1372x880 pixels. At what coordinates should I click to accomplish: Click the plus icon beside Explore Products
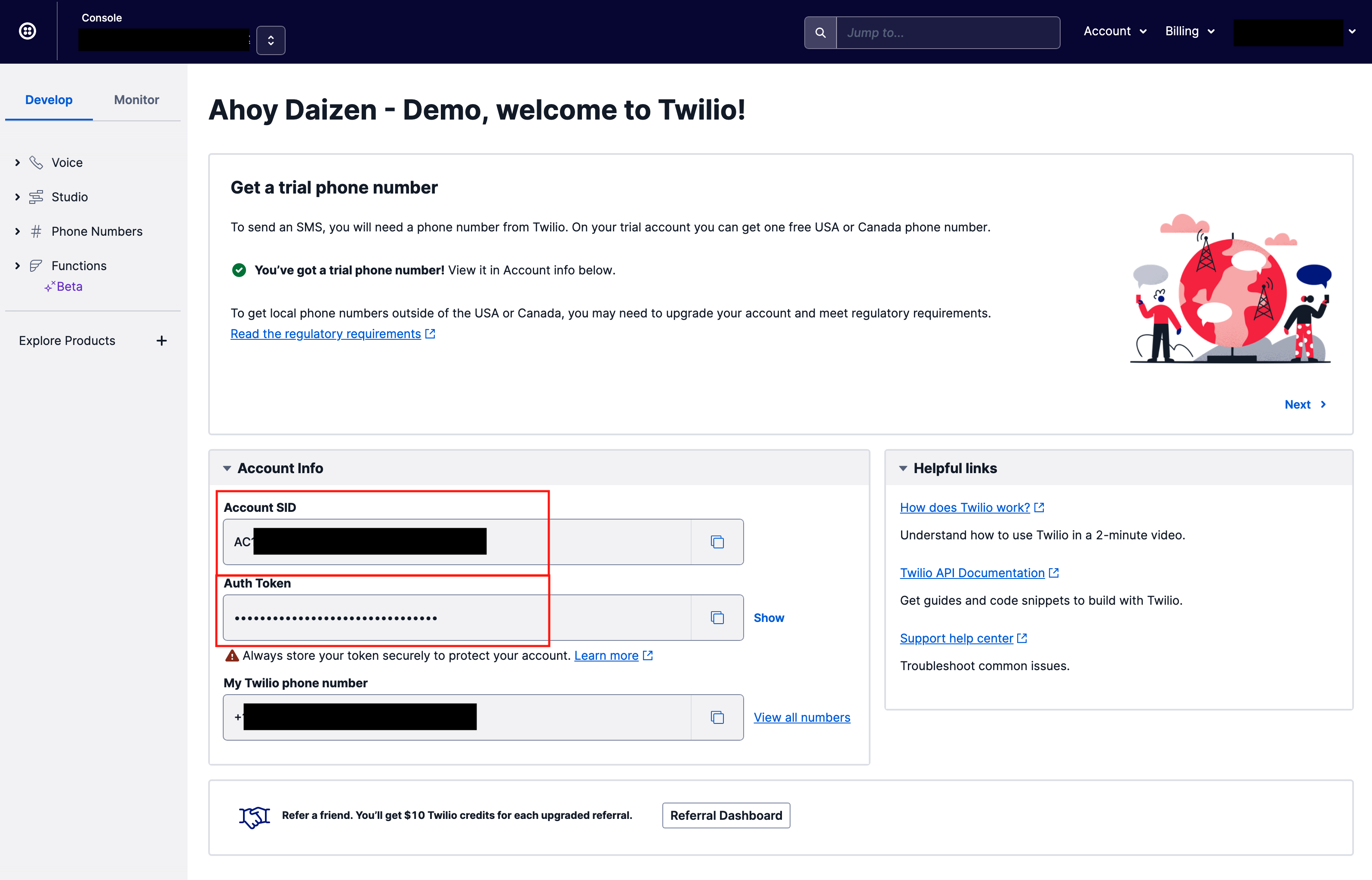[x=162, y=341]
